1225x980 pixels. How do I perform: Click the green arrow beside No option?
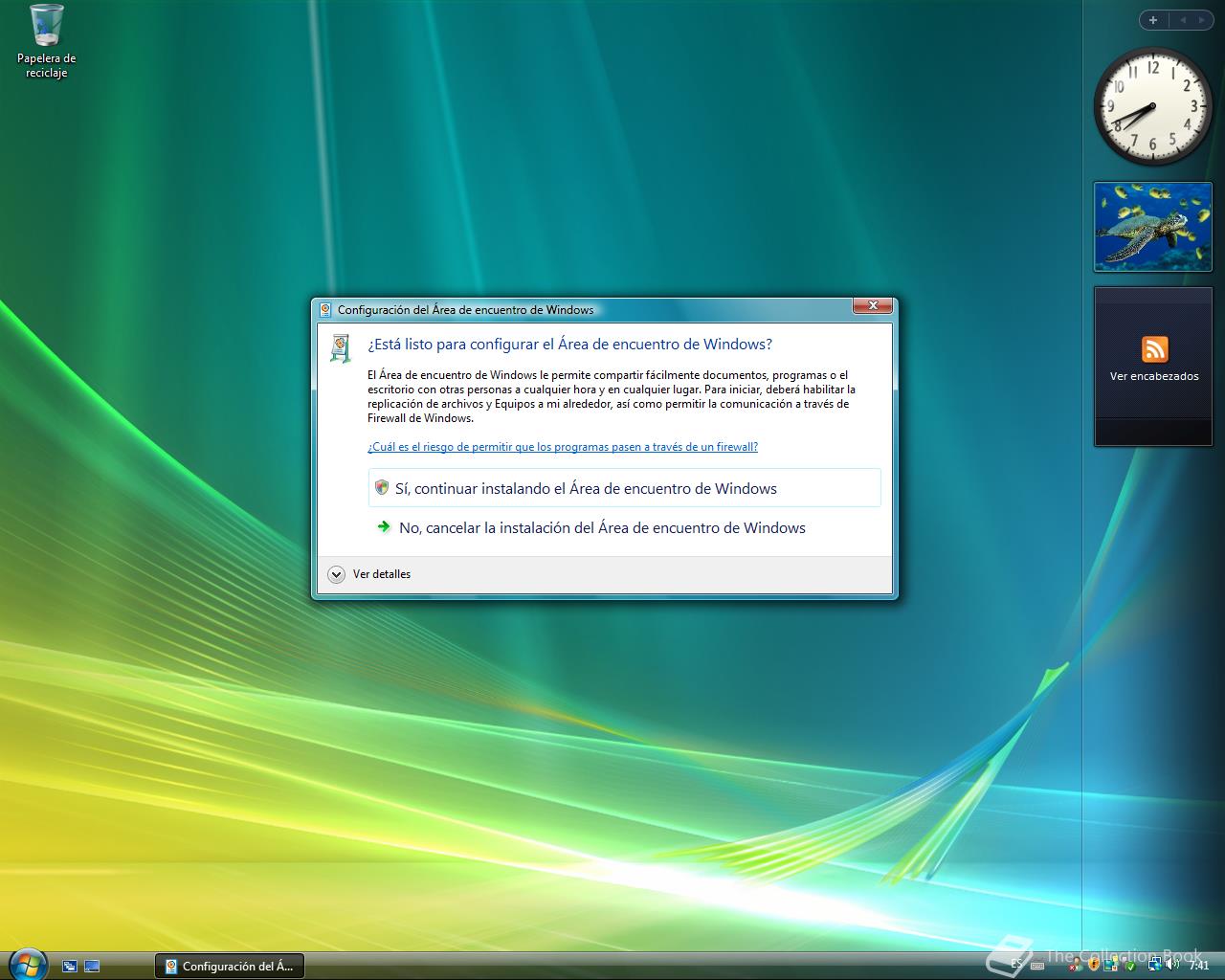[384, 526]
